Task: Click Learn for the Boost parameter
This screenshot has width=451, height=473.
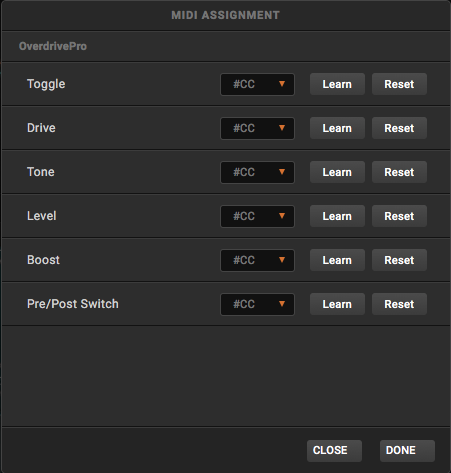Action: (337, 260)
